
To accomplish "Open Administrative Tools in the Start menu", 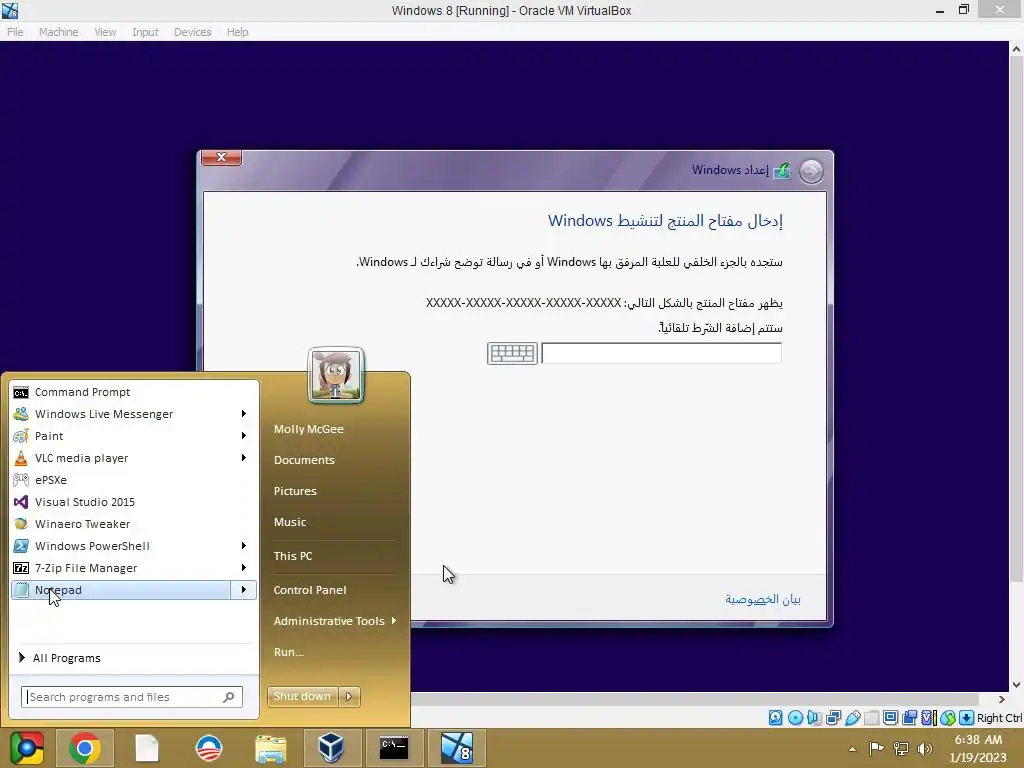I will [x=335, y=621].
